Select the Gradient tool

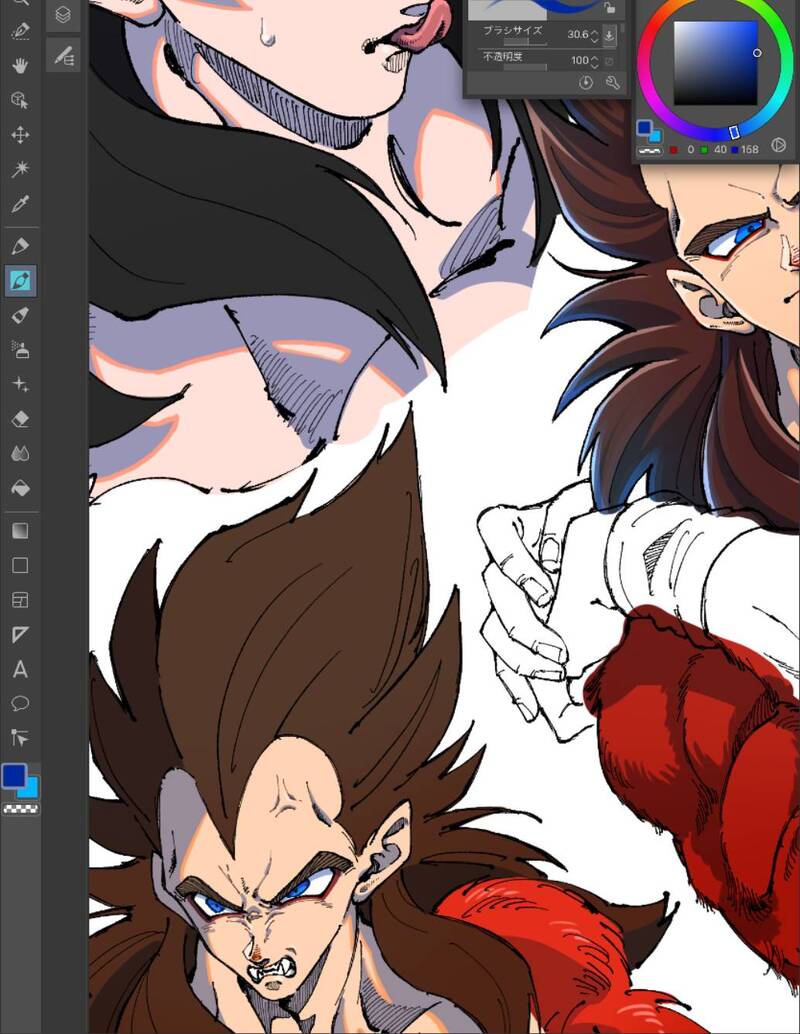[x=20, y=531]
